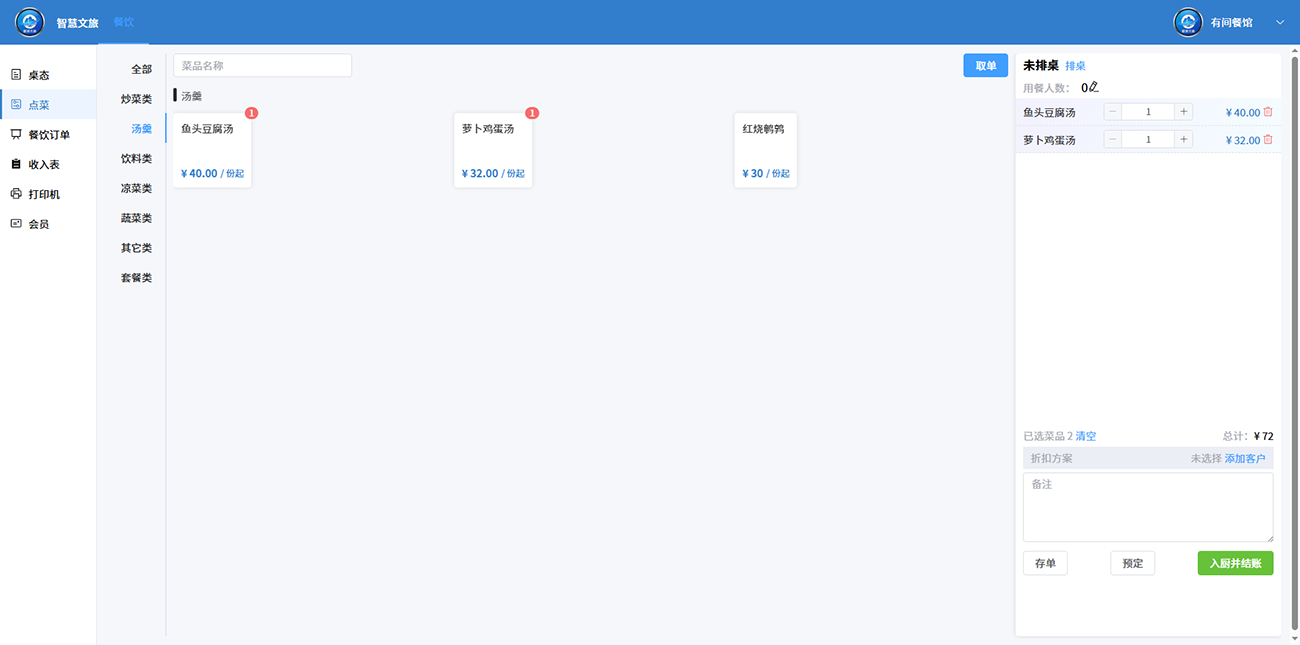Select the 其它类 category
This screenshot has width=1300, height=645.
[136, 248]
